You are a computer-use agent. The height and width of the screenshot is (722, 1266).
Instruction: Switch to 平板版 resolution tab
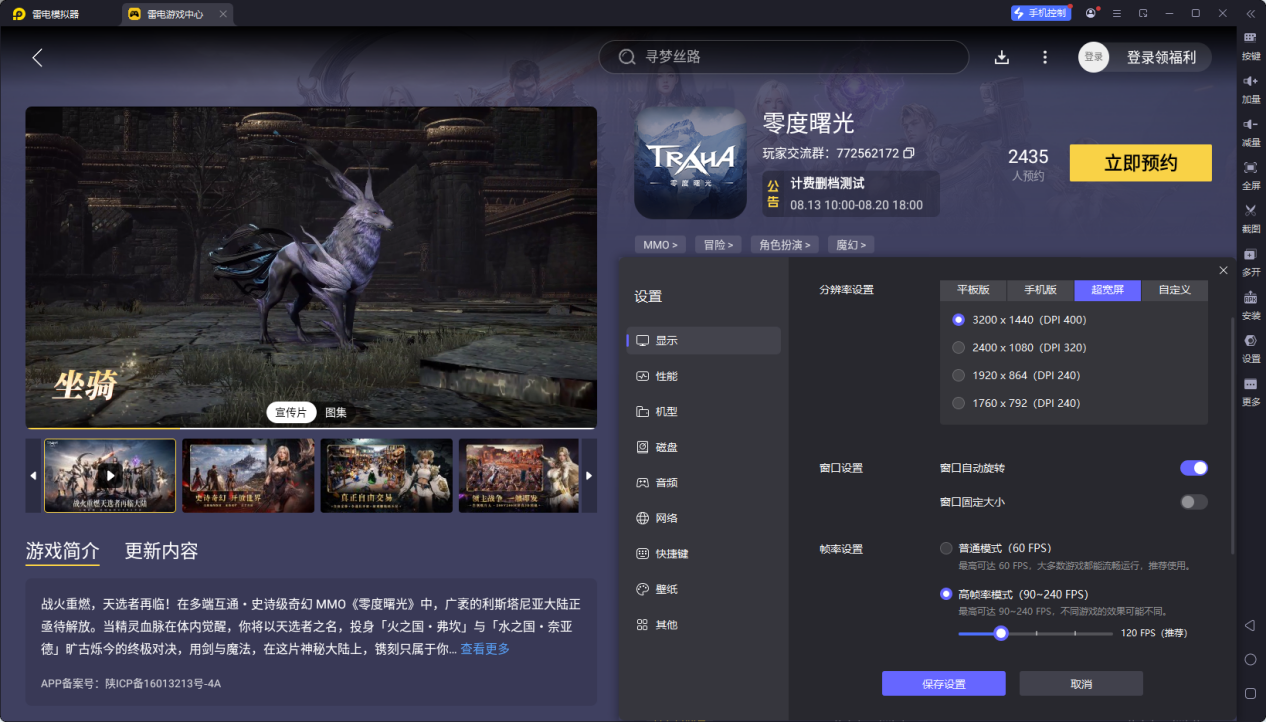(x=973, y=290)
